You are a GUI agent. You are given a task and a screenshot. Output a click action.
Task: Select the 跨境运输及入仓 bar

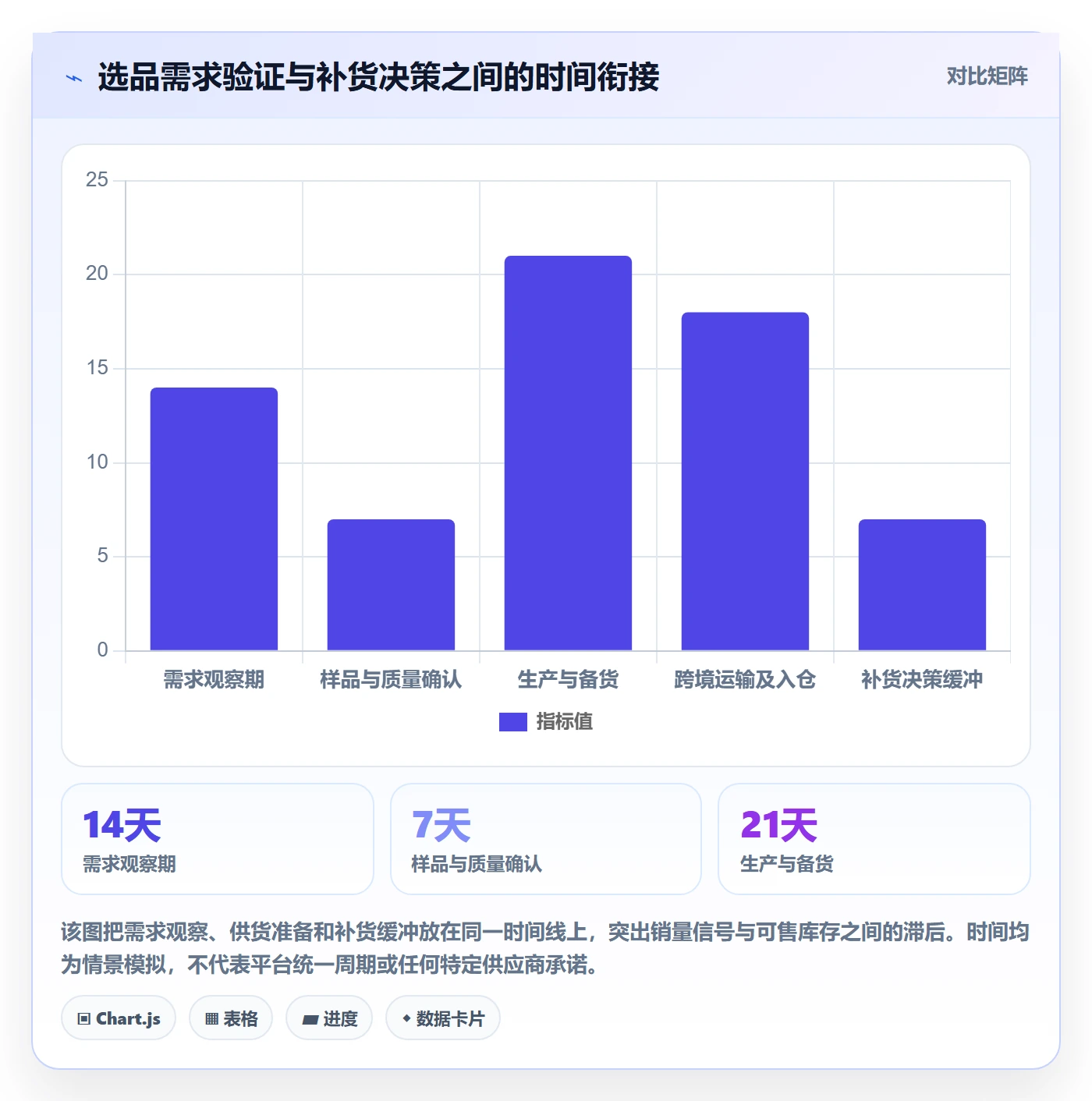pos(745,481)
